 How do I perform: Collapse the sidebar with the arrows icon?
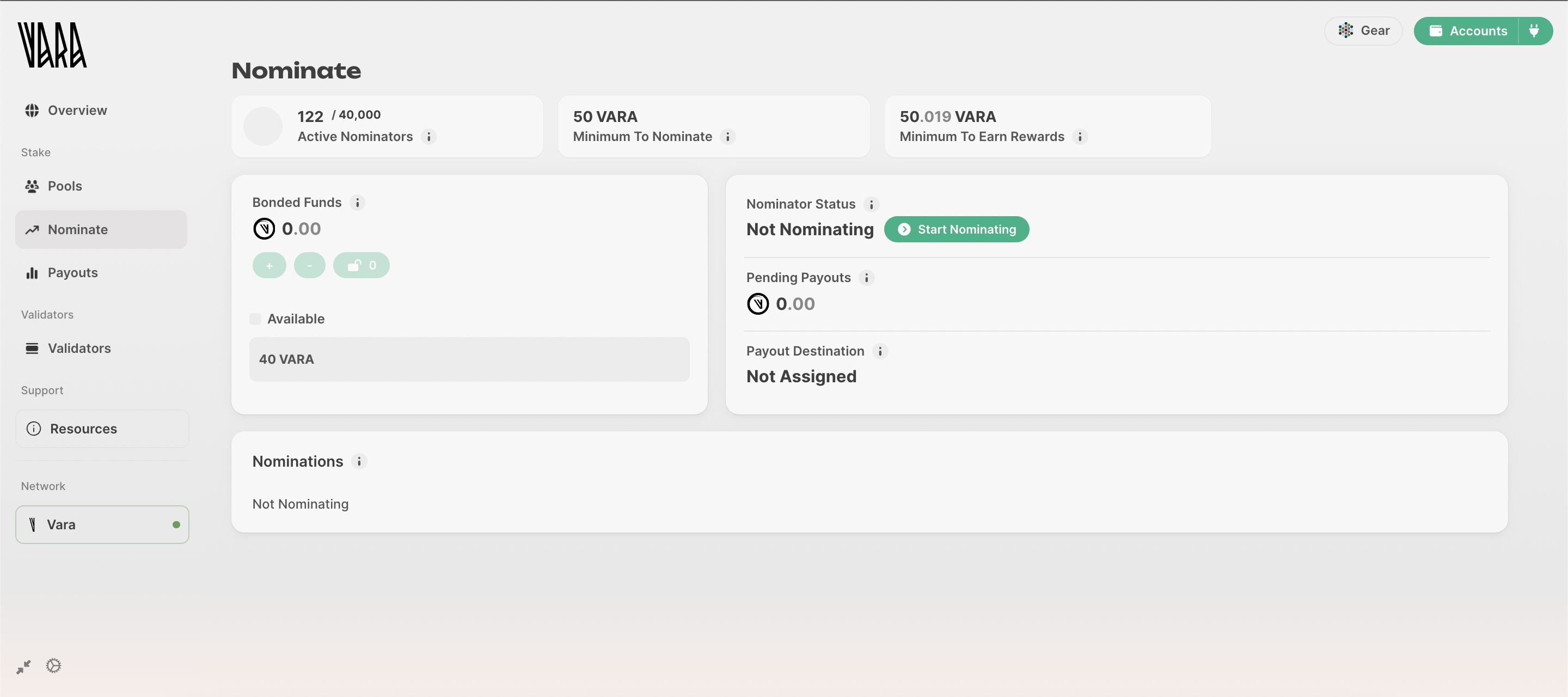tap(24, 667)
